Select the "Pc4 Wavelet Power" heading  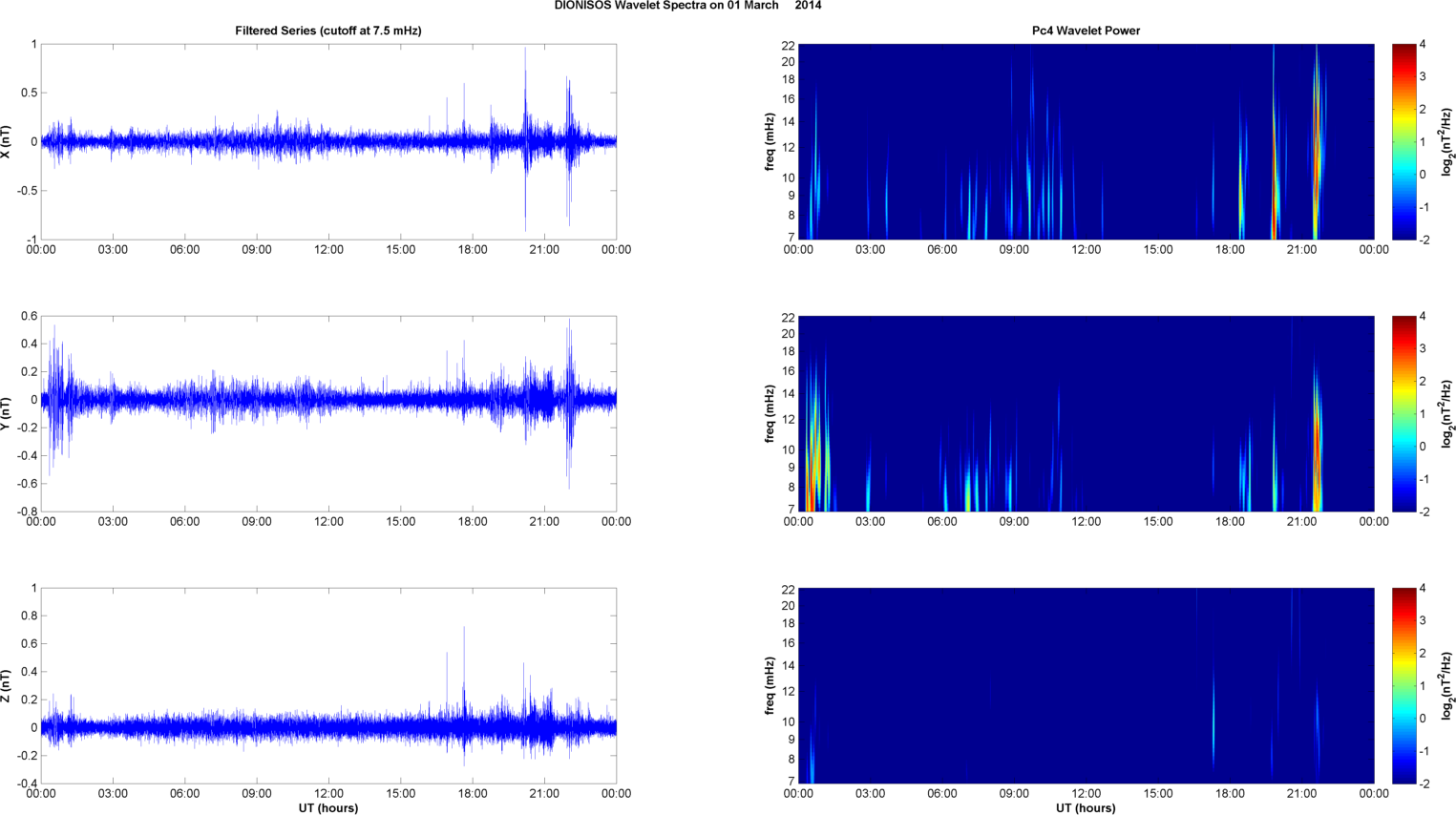tap(1086, 31)
